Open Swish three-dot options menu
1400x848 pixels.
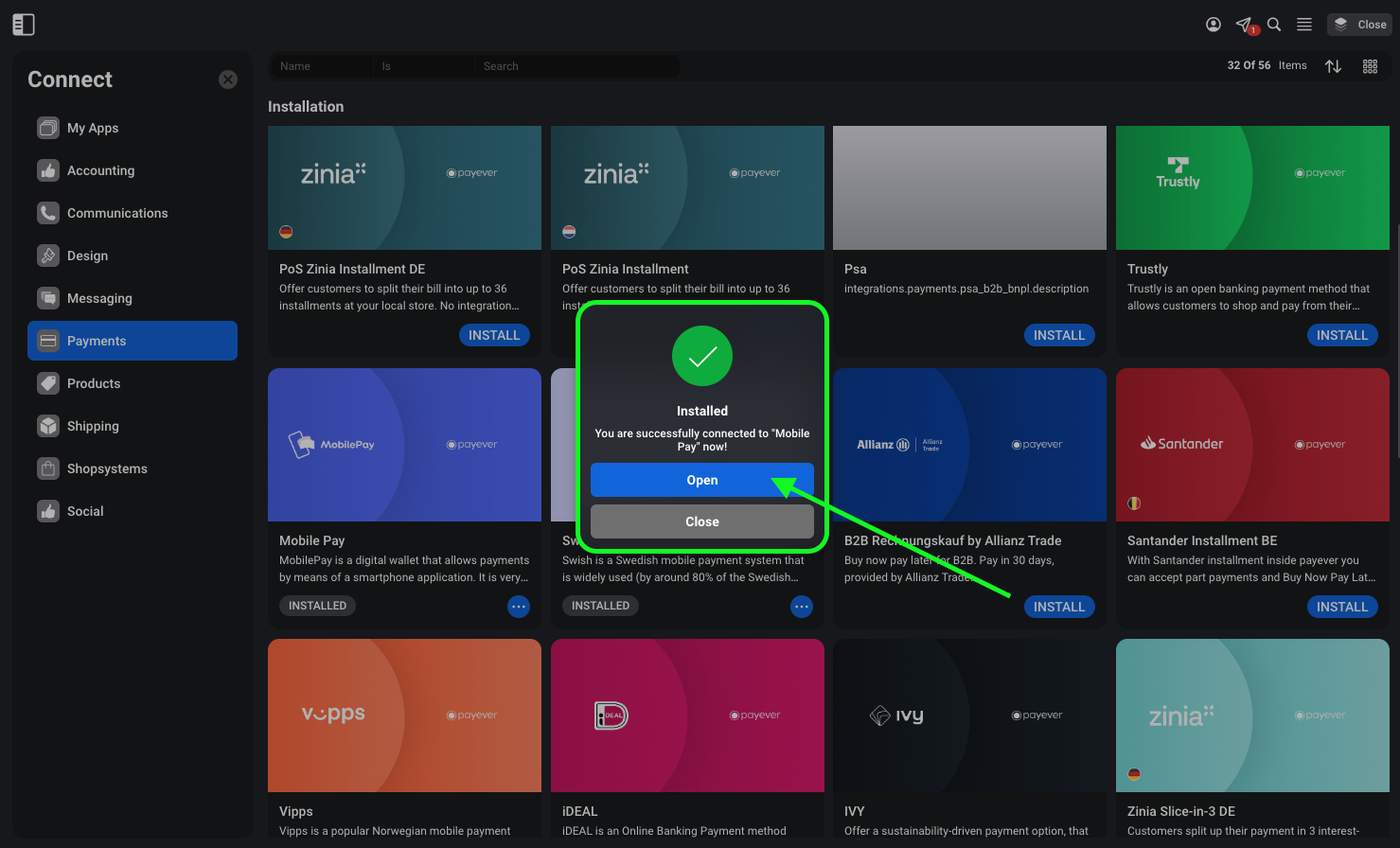pos(802,607)
